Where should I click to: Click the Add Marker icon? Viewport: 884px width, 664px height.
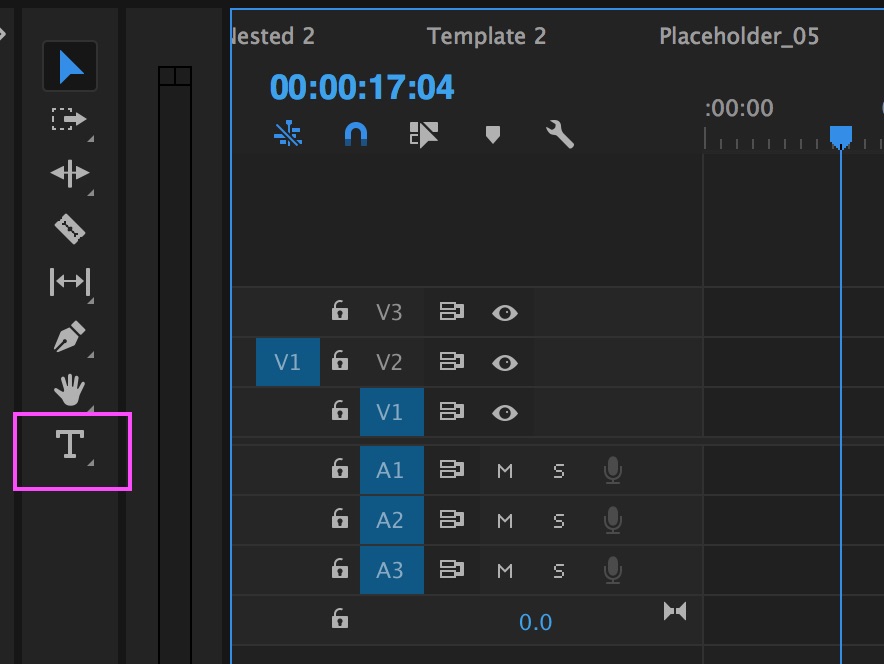(491, 136)
